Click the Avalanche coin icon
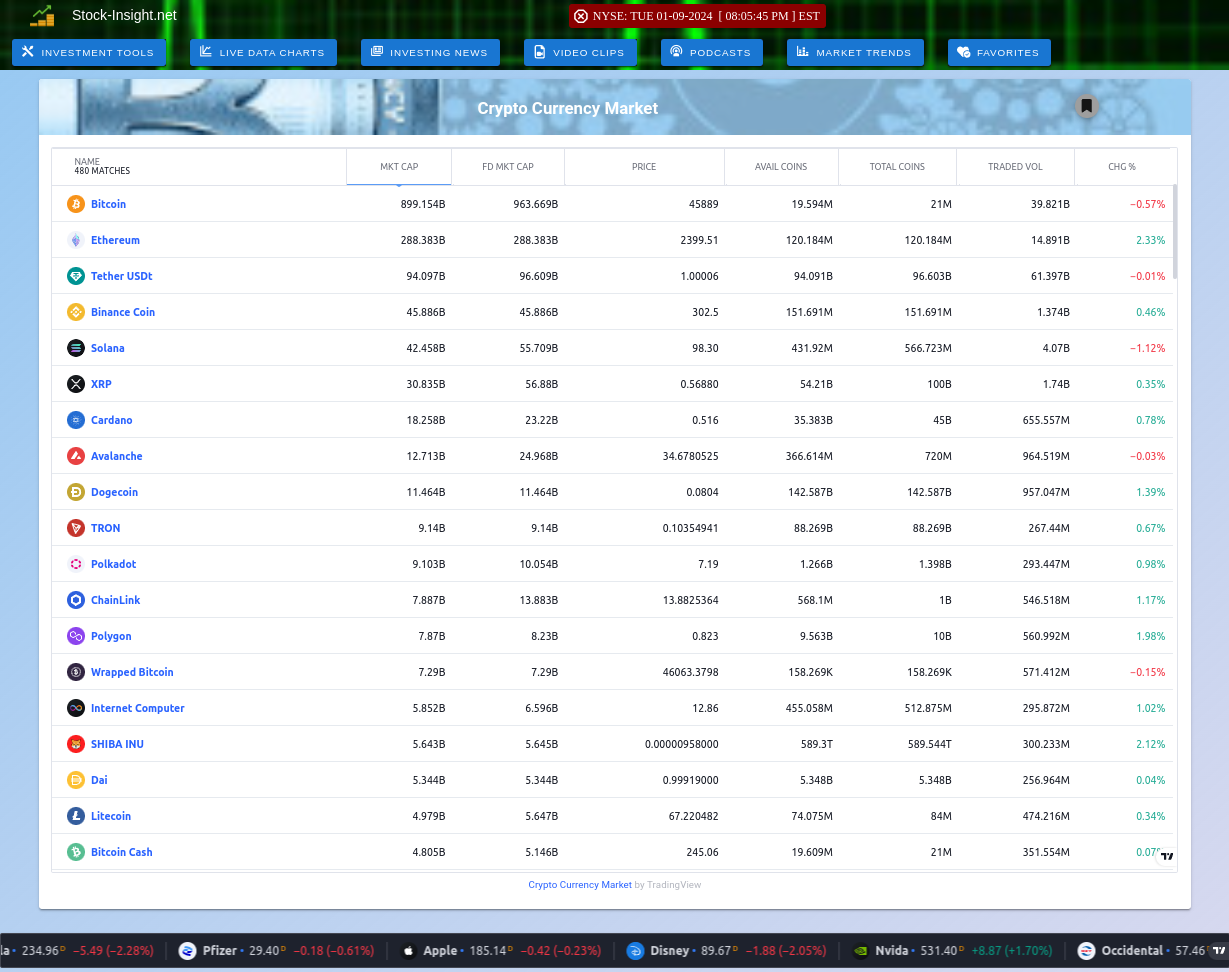Image resolution: width=1229 pixels, height=972 pixels. pyautogui.click(x=76, y=456)
